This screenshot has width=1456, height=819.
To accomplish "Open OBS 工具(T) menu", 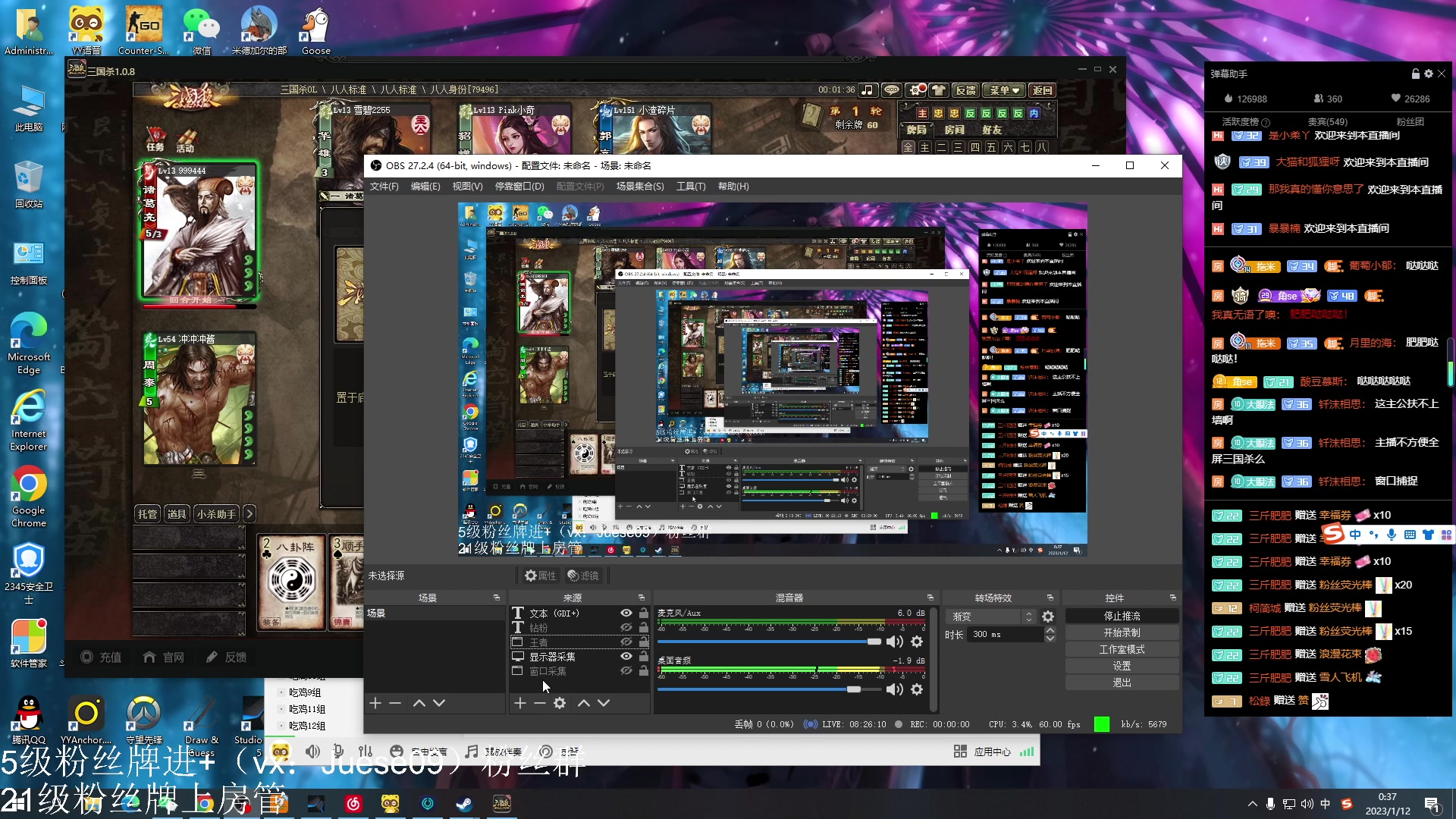I will [691, 187].
